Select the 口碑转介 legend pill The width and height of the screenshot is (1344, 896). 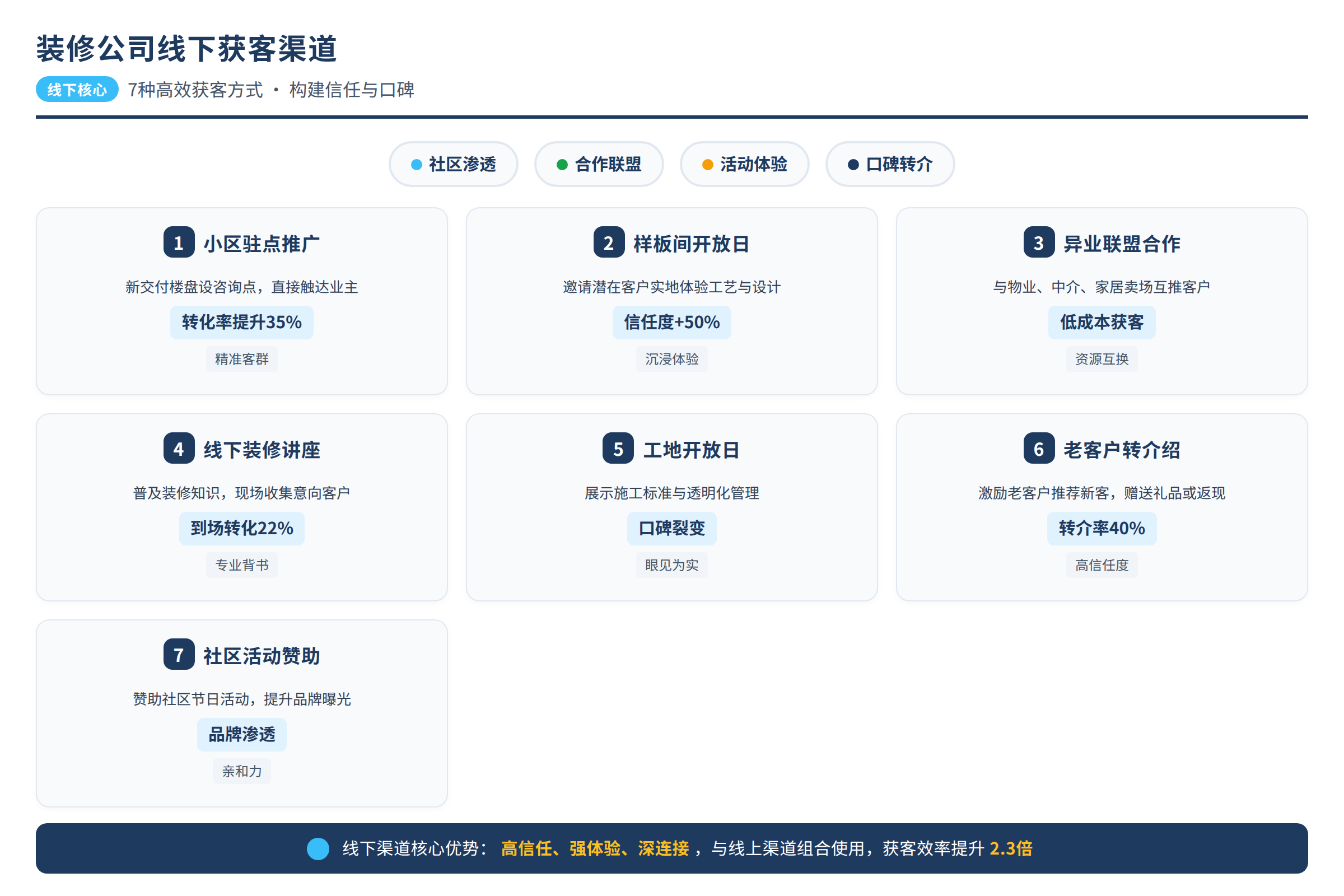pyautogui.click(x=890, y=165)
